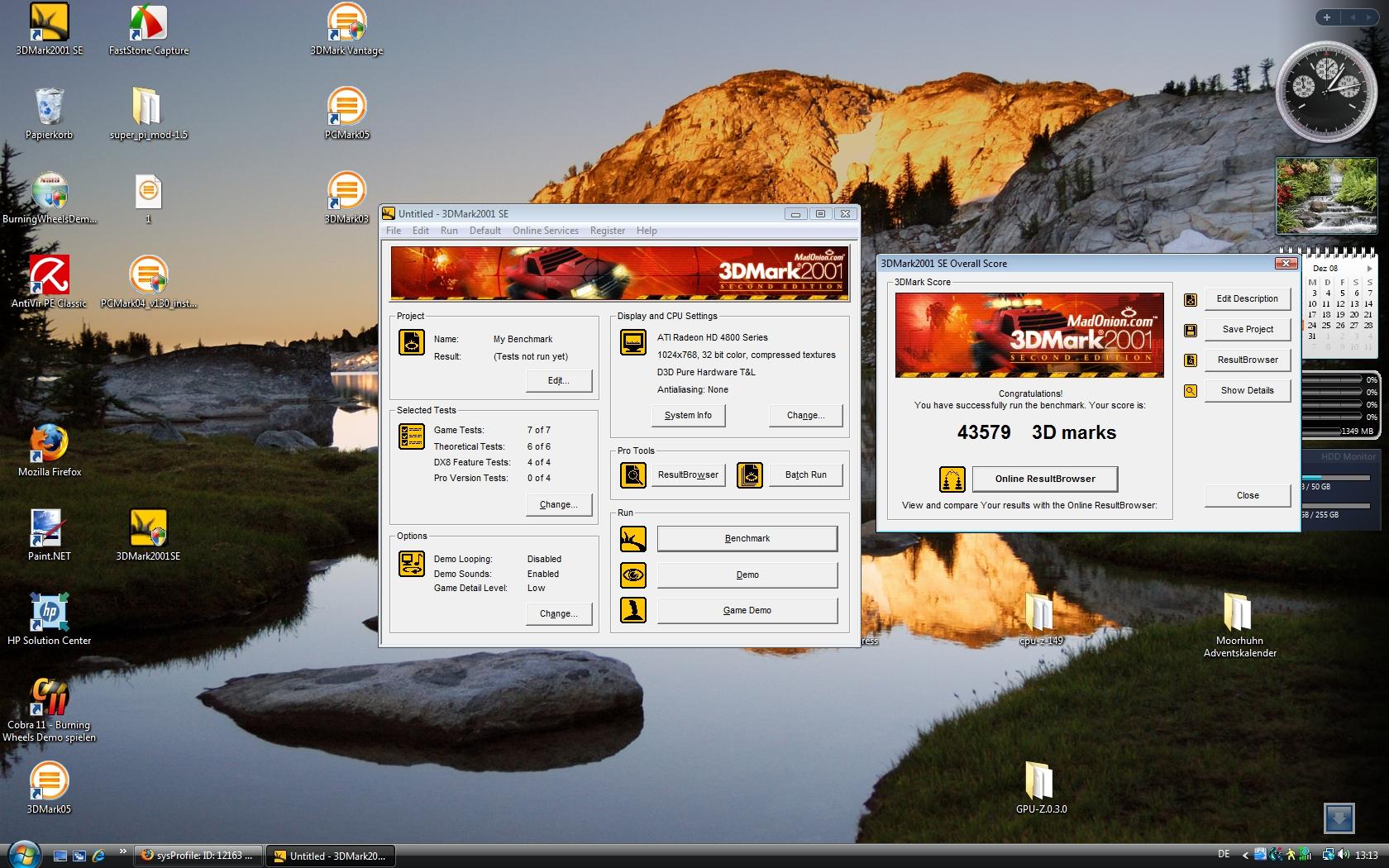The height and width of the screenshot is (868, 1389).
Task: Launch PCMark05 desktop shortcut
Action: coord(346,114)
